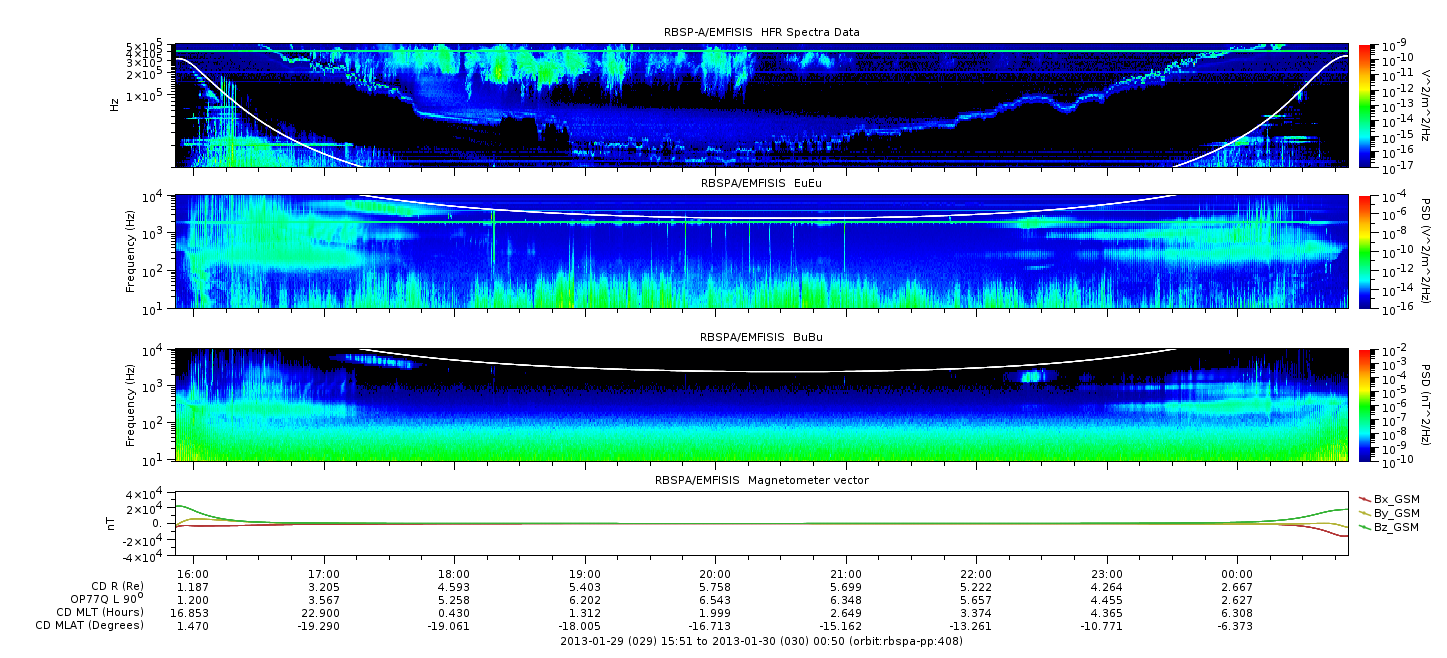Click the EuEu PSD color bar
The width and height of the screenshot is (1447, 658).
pyautogui.click(x=1364, y=251)
